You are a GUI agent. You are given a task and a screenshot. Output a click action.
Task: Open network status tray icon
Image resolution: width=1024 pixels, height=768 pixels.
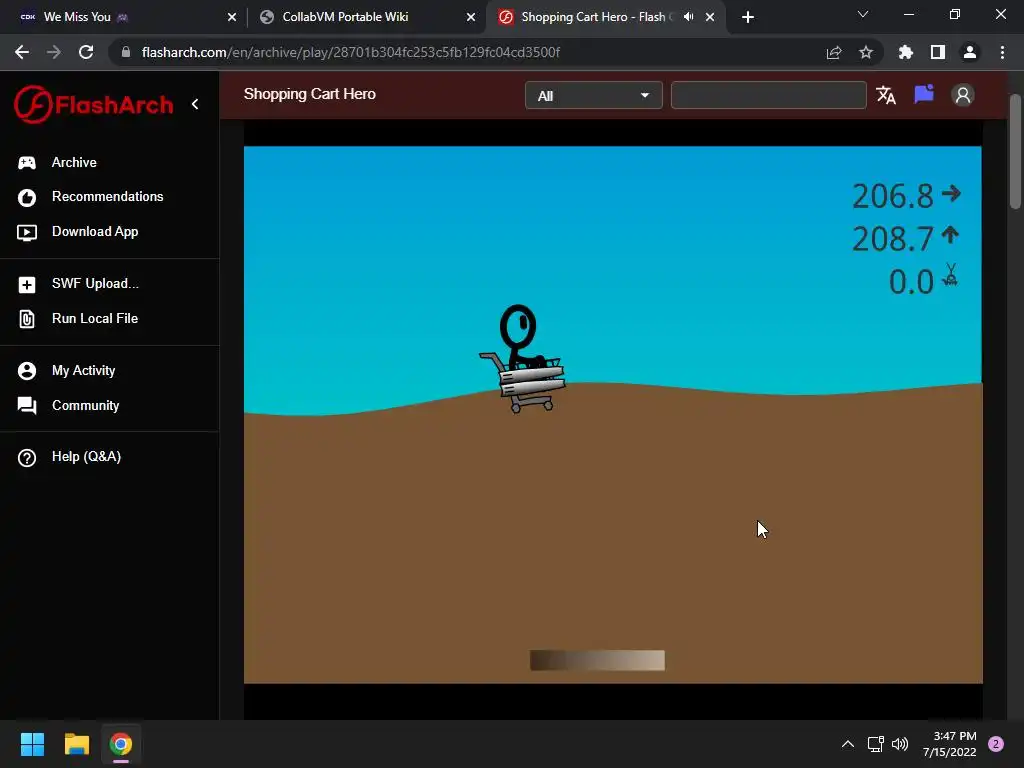coord(875,744)
